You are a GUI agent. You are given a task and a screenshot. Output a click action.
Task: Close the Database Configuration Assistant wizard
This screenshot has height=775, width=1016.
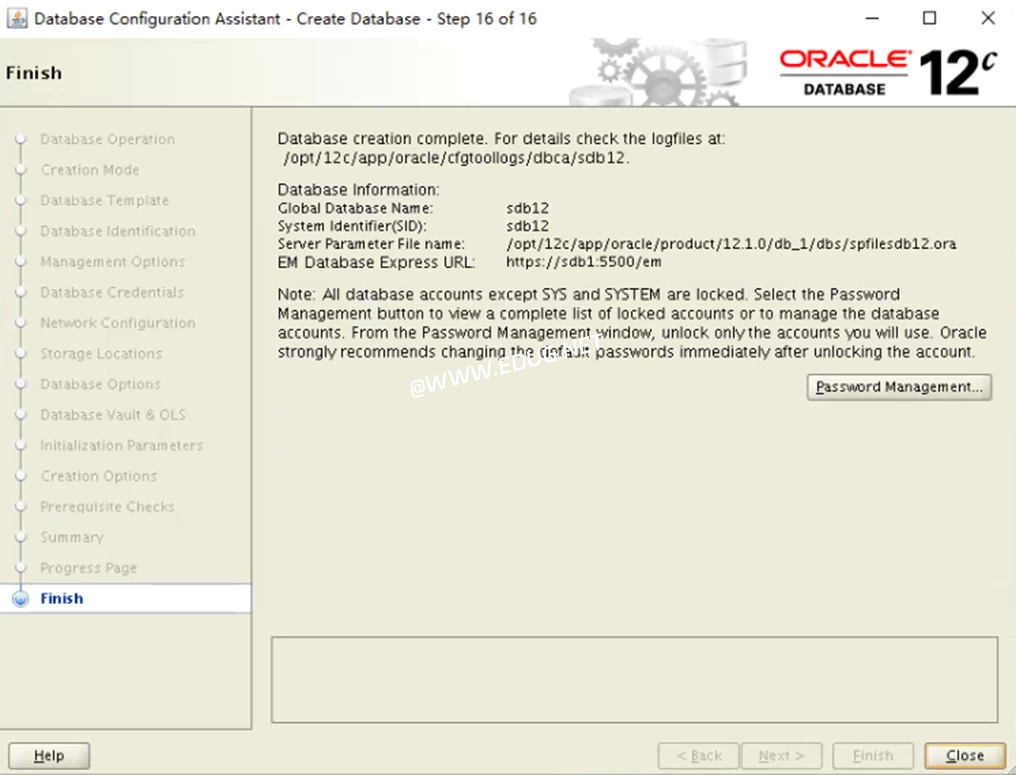click(964, 756)
